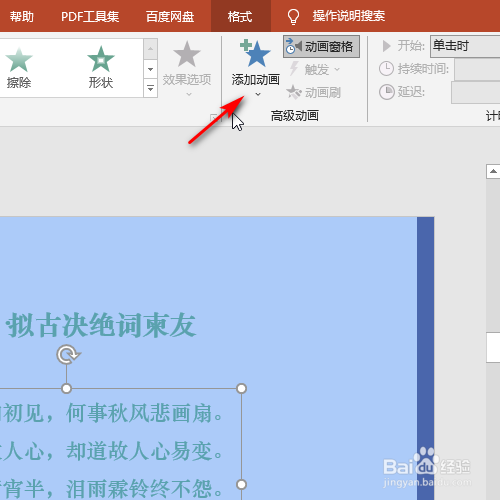Click the rotation handle of text box

(68, 355)
